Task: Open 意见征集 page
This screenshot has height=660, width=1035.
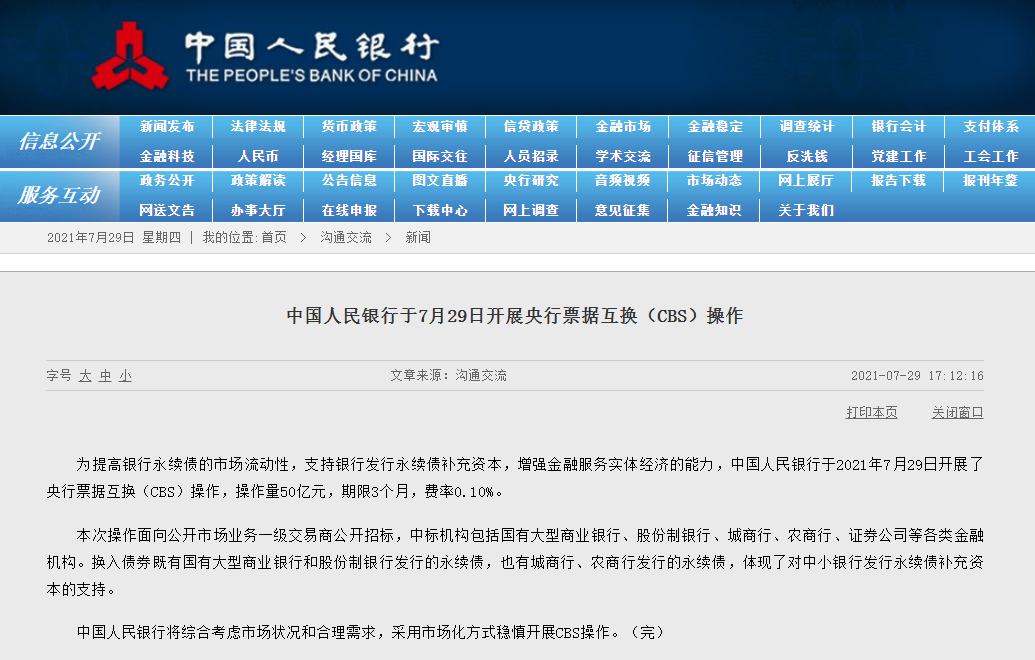Action: tap(623, 211)
